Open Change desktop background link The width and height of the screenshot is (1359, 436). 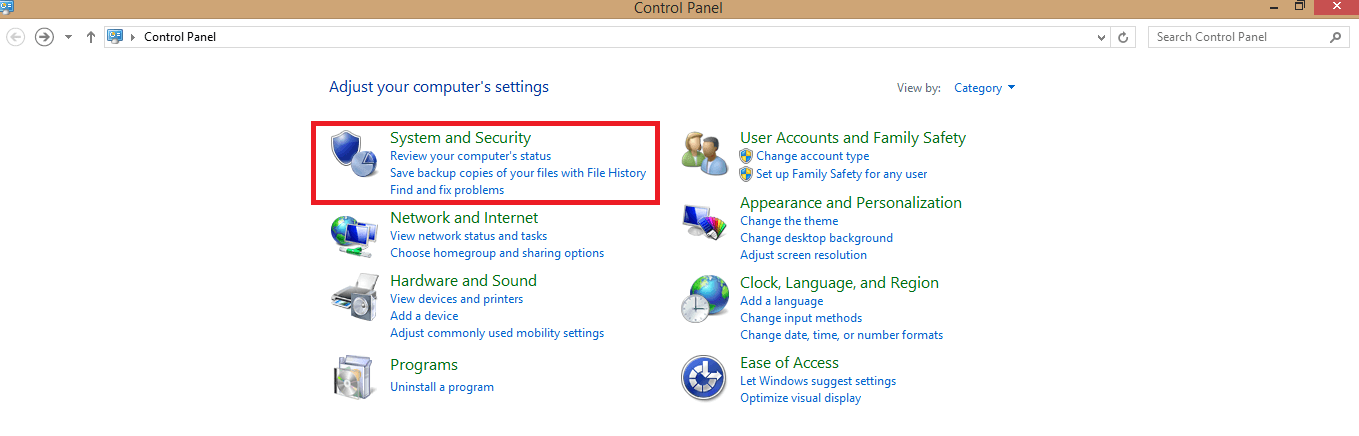816,238
